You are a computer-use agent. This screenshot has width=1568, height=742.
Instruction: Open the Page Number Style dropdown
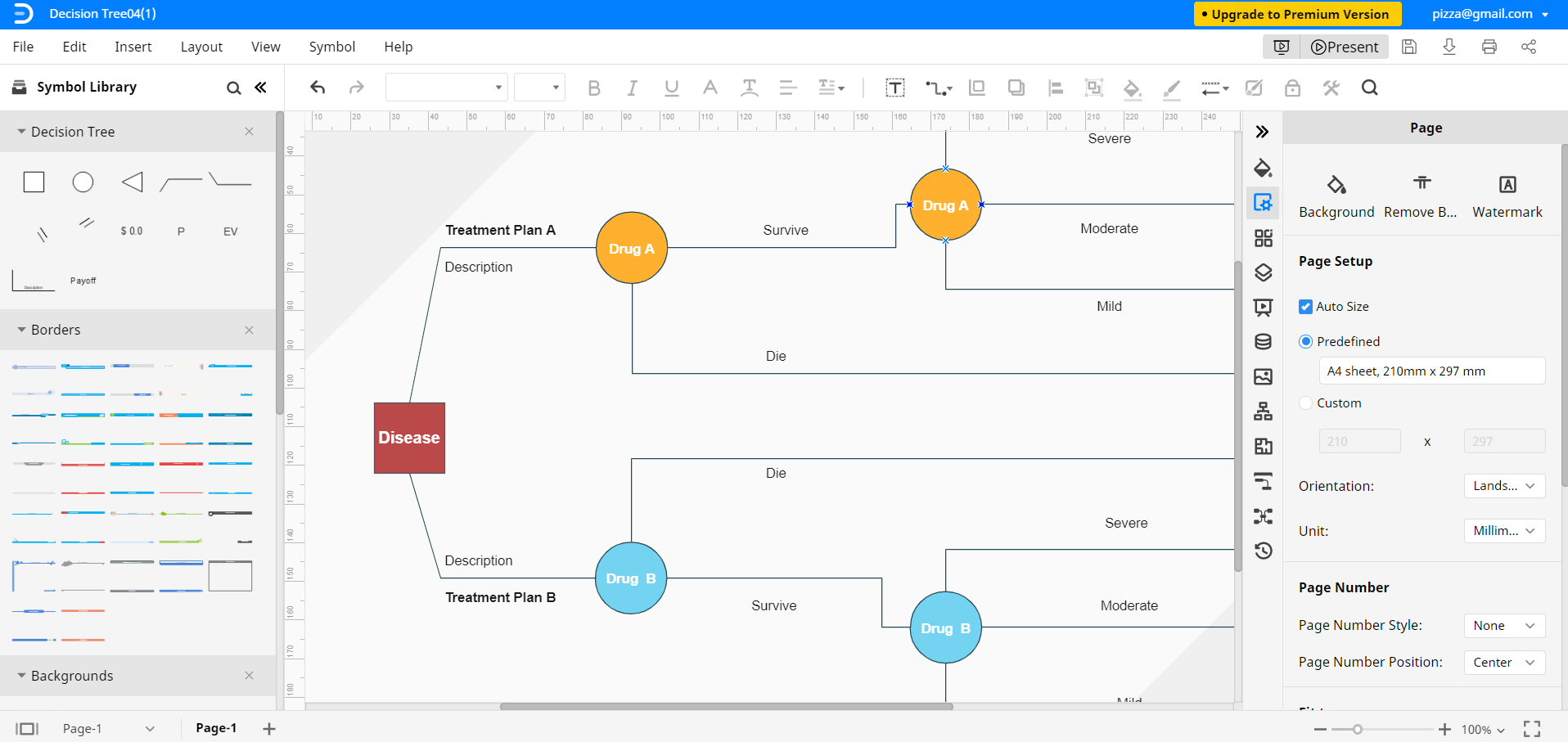pos(1503,625)
